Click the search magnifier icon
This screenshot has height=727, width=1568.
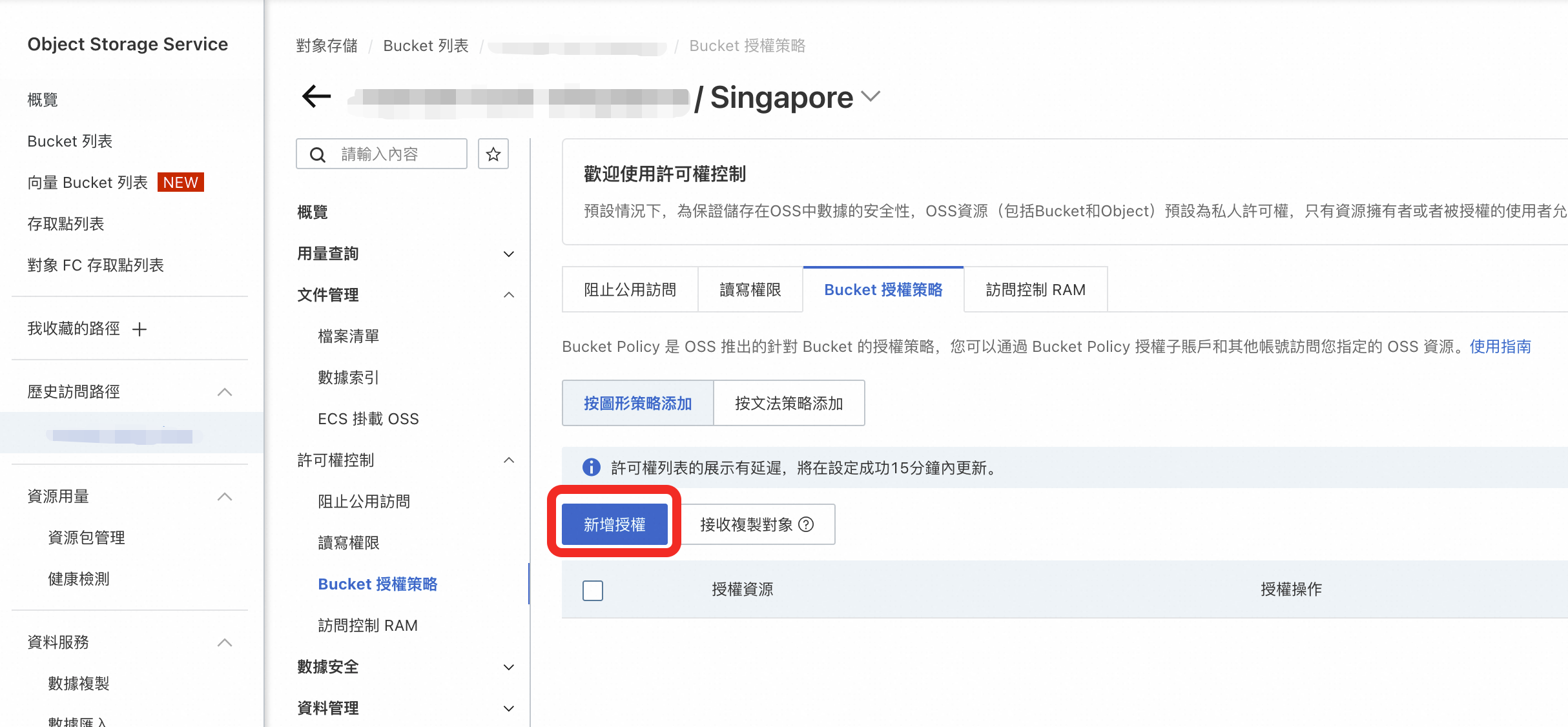point(318,155)
